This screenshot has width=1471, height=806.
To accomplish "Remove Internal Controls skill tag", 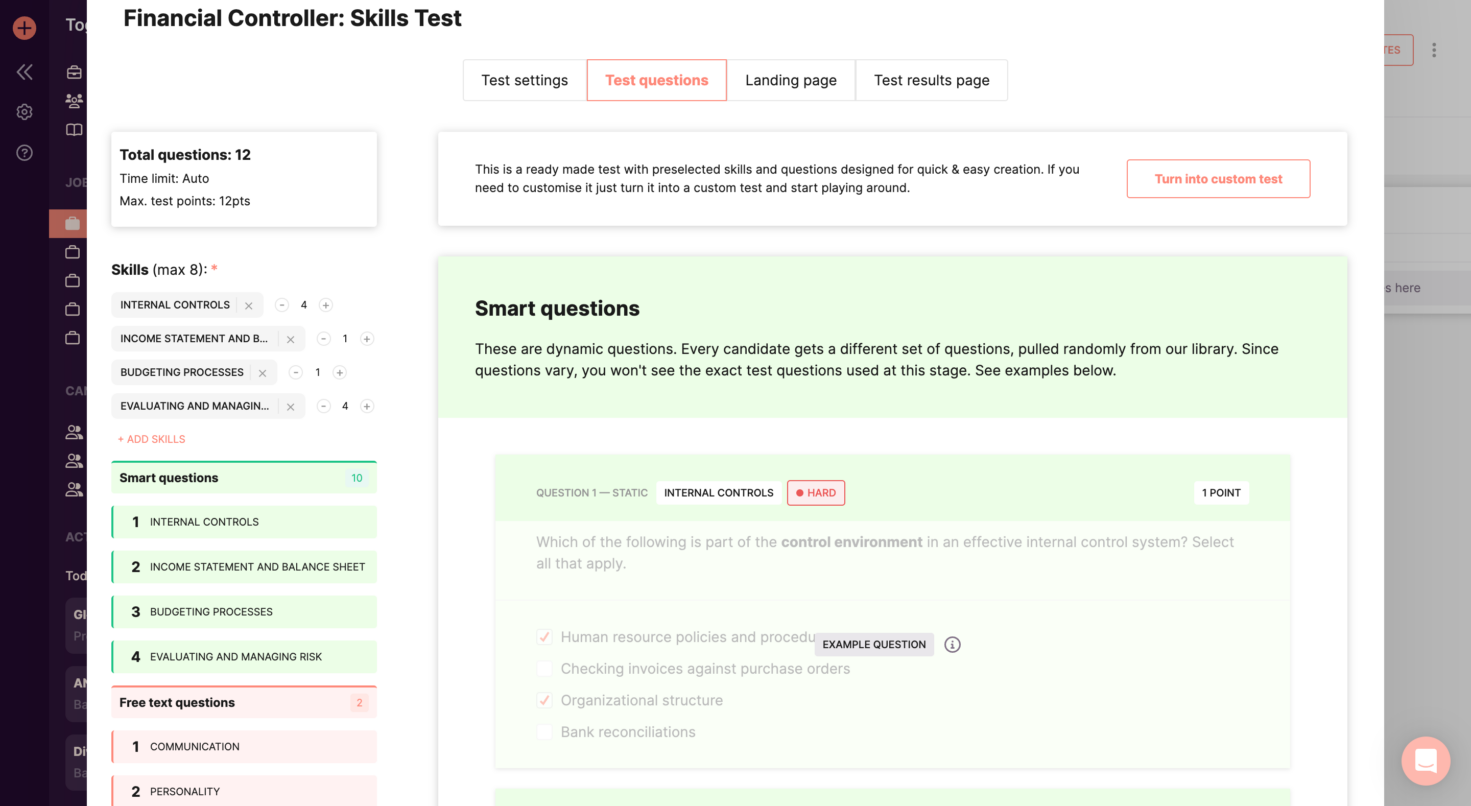I will (x=249, y=306).
